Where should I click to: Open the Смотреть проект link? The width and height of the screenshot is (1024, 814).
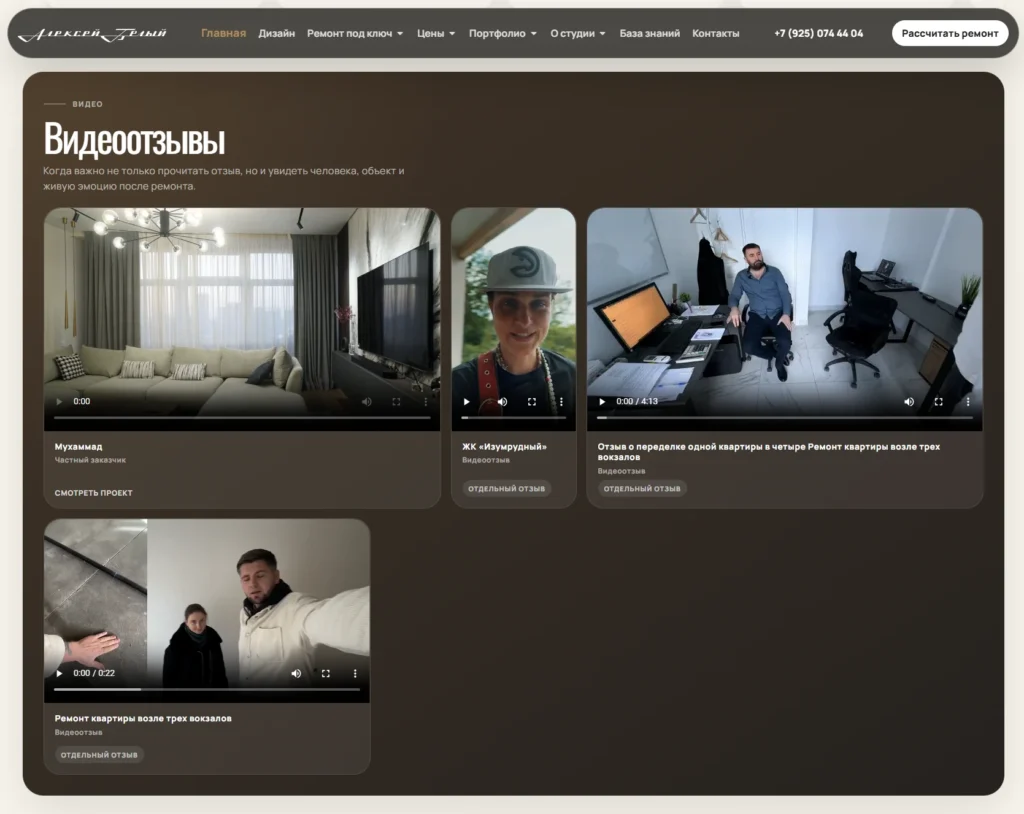coord(93,493)
